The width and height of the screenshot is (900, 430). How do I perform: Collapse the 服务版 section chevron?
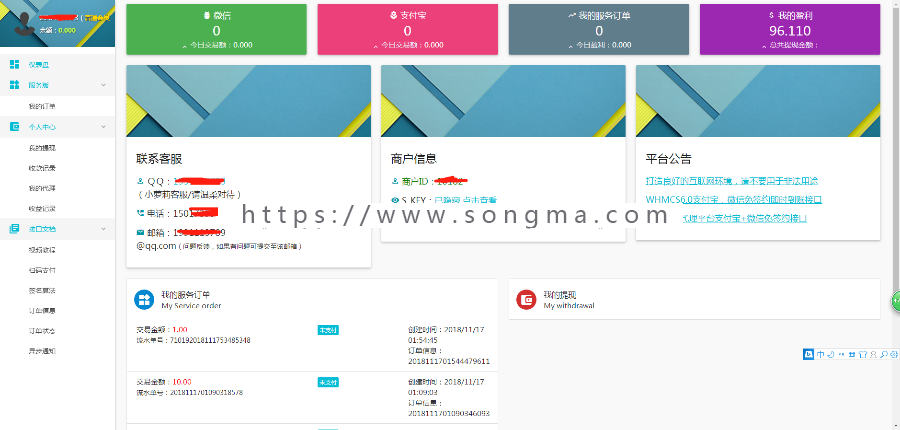[x=103, y=85]
